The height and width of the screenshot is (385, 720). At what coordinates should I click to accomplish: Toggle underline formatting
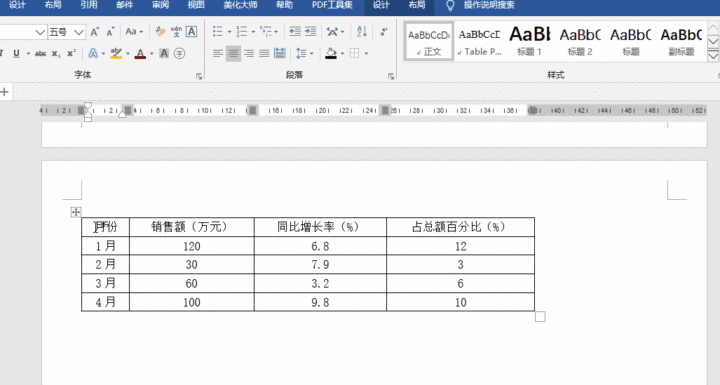click(17, 53)
